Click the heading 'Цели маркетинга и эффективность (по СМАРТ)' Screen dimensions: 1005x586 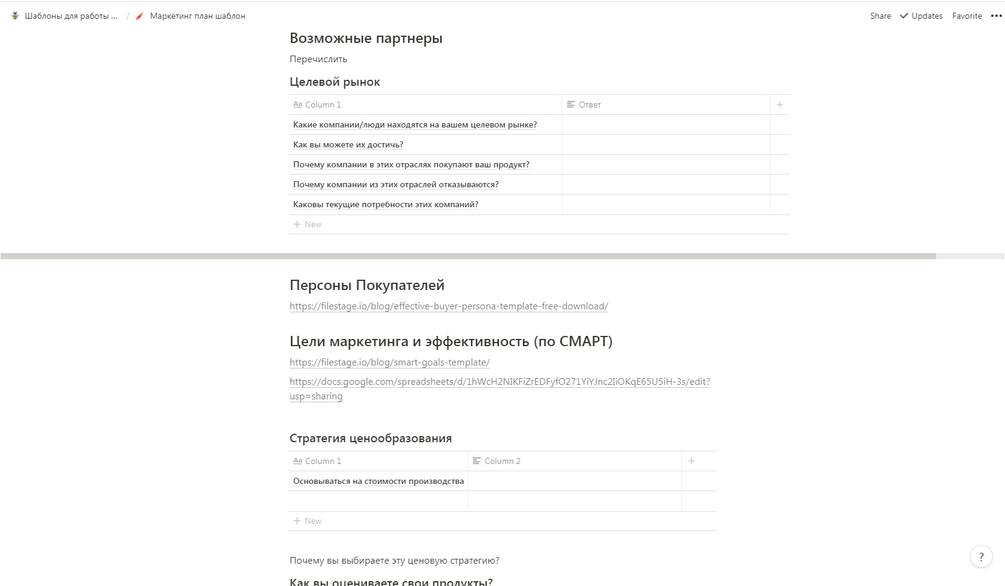click(451, 341)
